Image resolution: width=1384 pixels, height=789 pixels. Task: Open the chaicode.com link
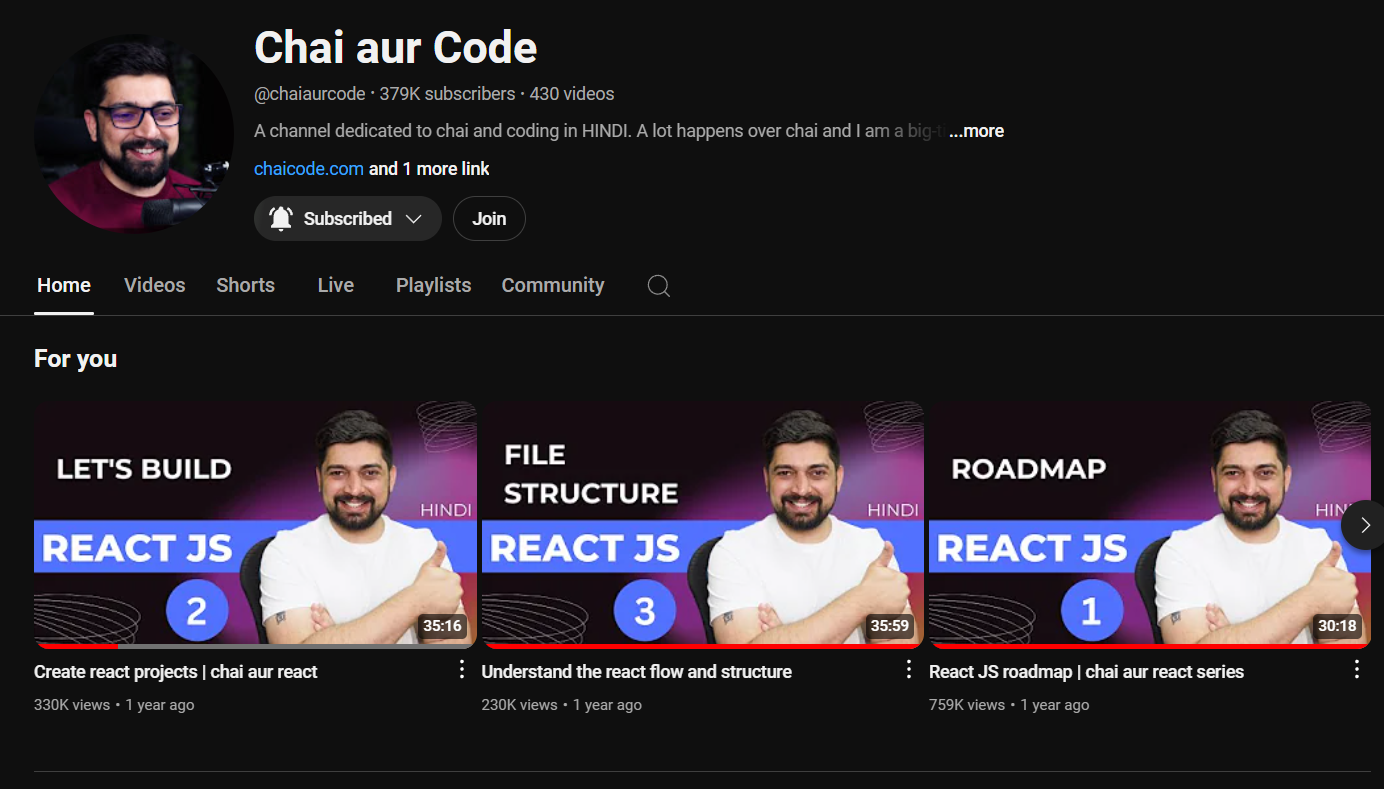[x=309, y=169]
